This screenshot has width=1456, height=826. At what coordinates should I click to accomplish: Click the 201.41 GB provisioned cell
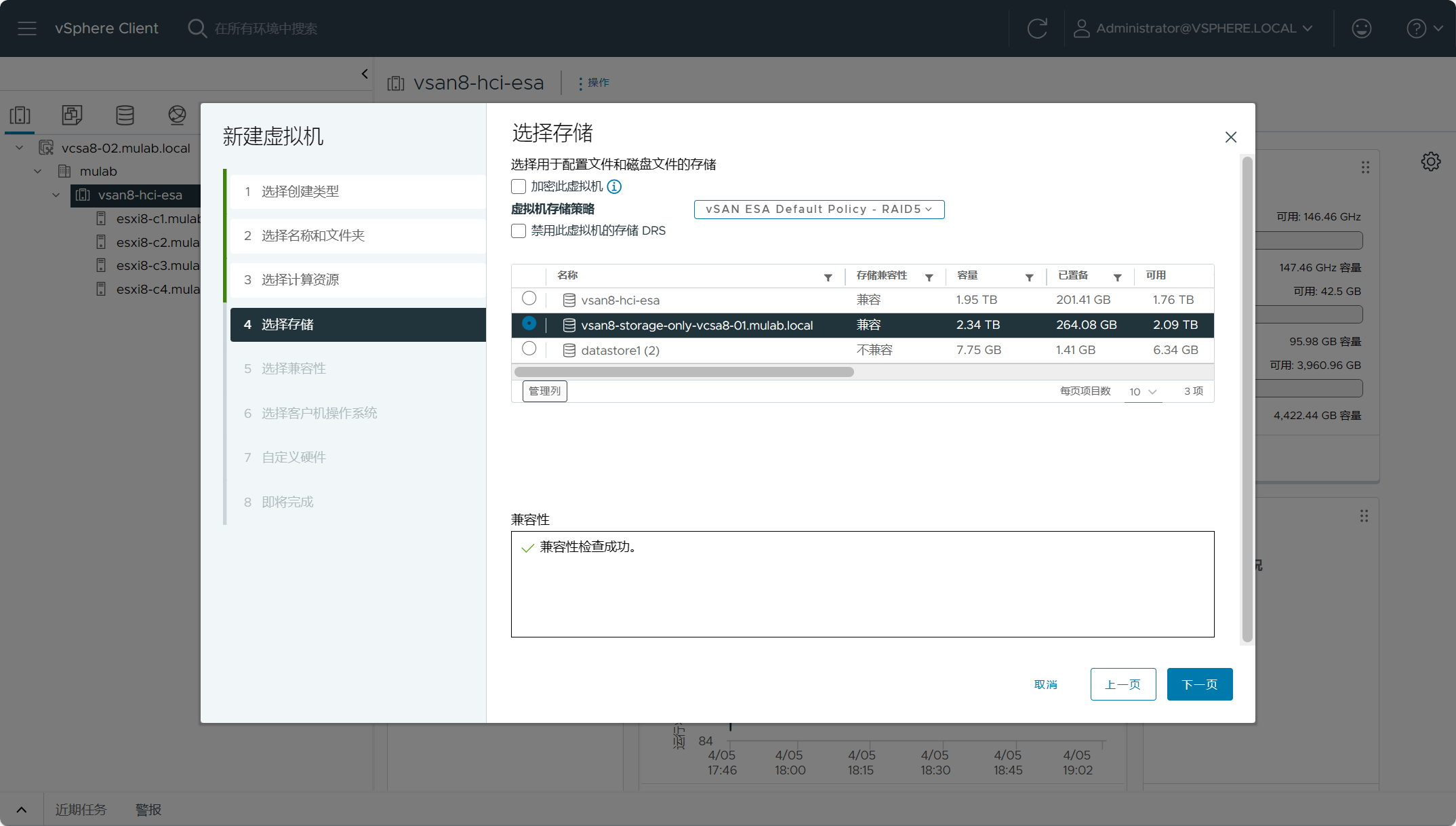point(1083,300)
